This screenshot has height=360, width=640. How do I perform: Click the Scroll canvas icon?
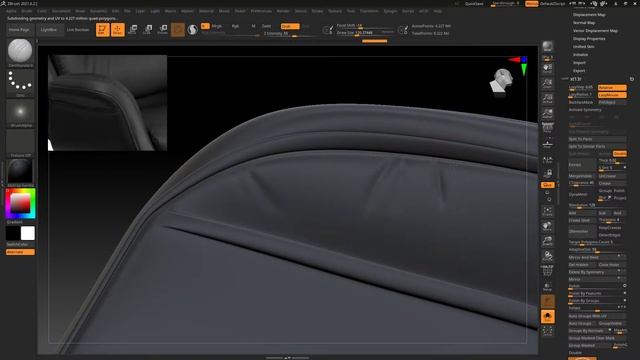[547, 68]
